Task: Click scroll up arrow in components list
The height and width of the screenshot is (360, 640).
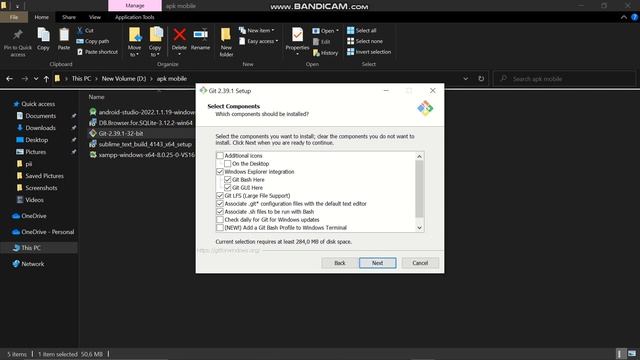Action: point(419,156)
